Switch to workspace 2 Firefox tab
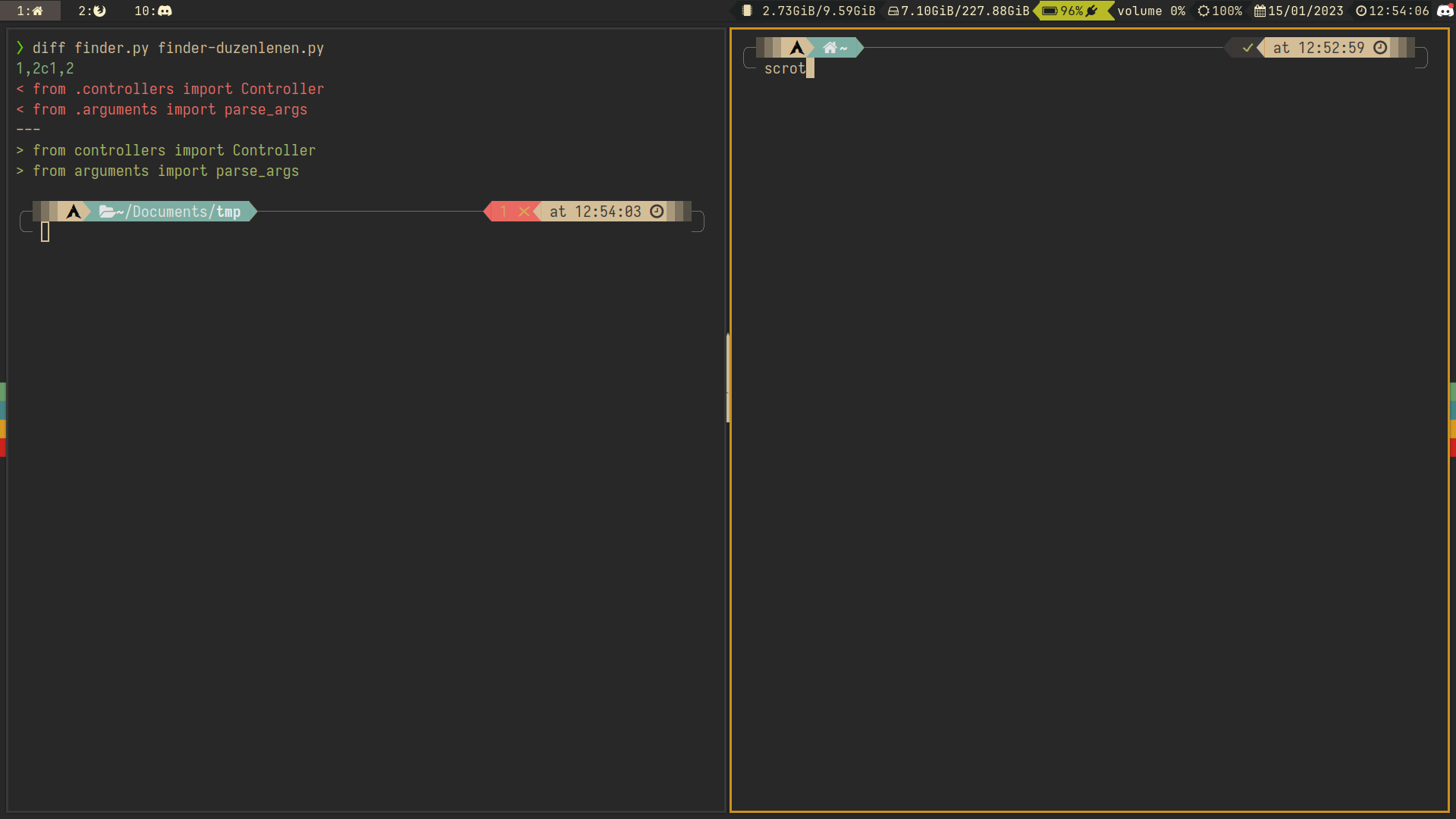This screenshot has width=1456, height=819. click(x=92, y=11)
